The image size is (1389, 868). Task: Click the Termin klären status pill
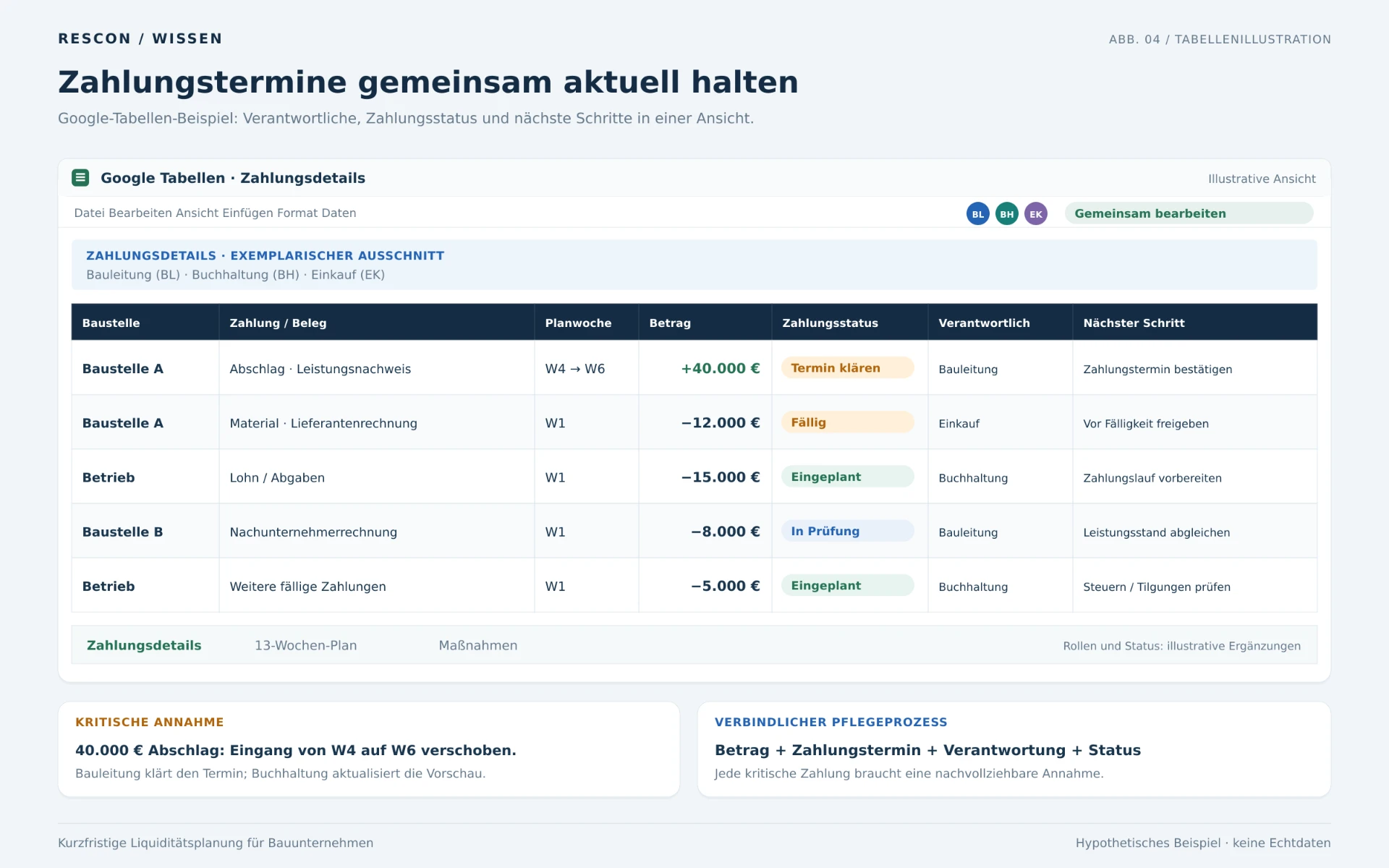[x=848, y=367]
